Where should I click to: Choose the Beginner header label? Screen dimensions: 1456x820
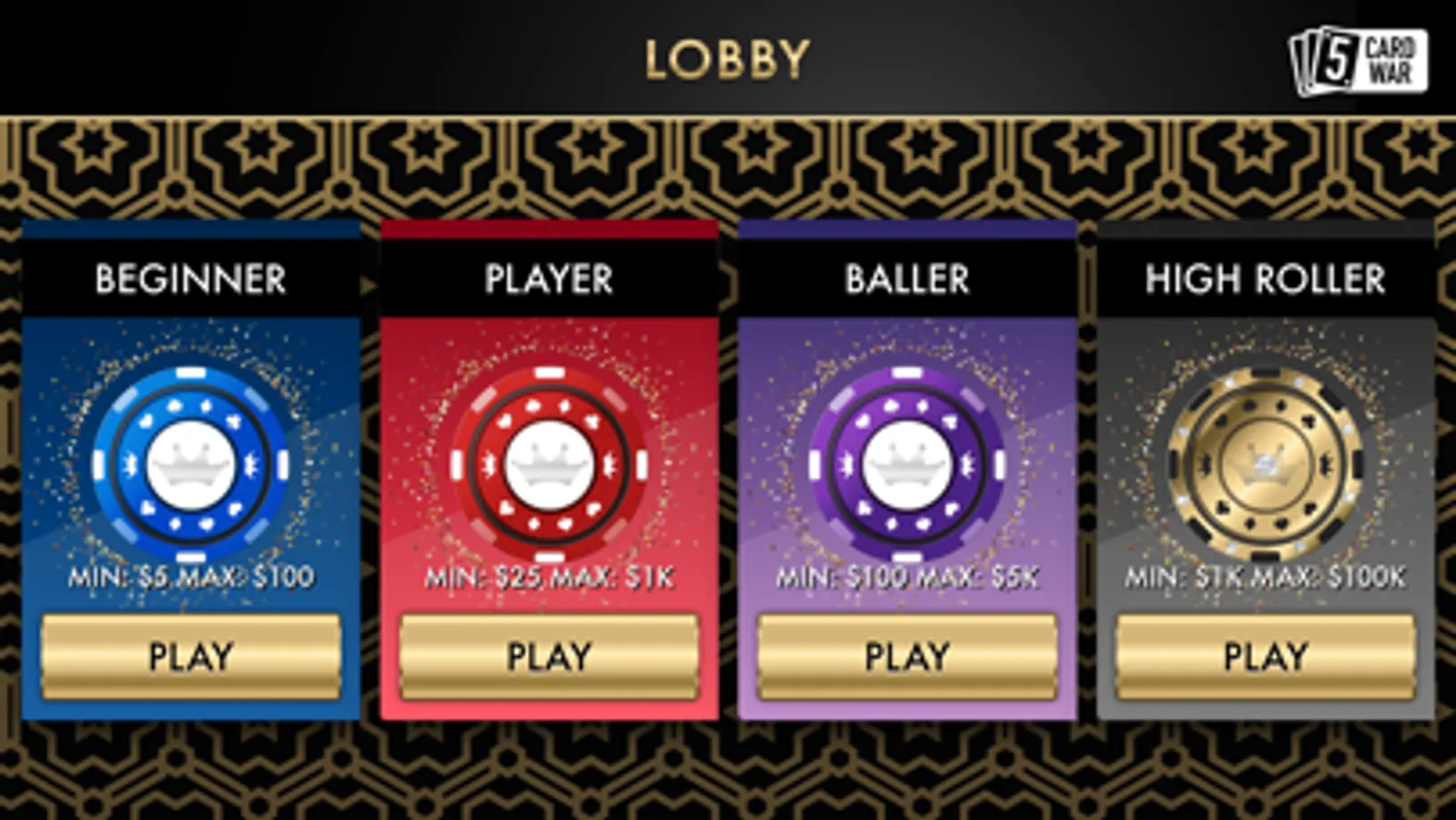(x=190, y=279)
